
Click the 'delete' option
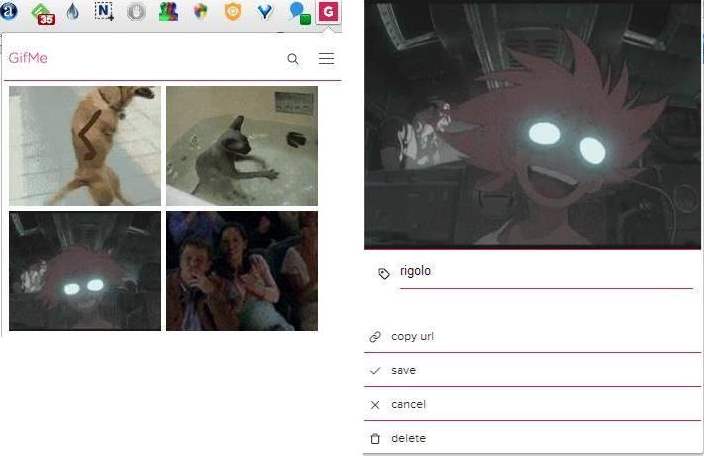pyautogui.click(x=532, y=438)
